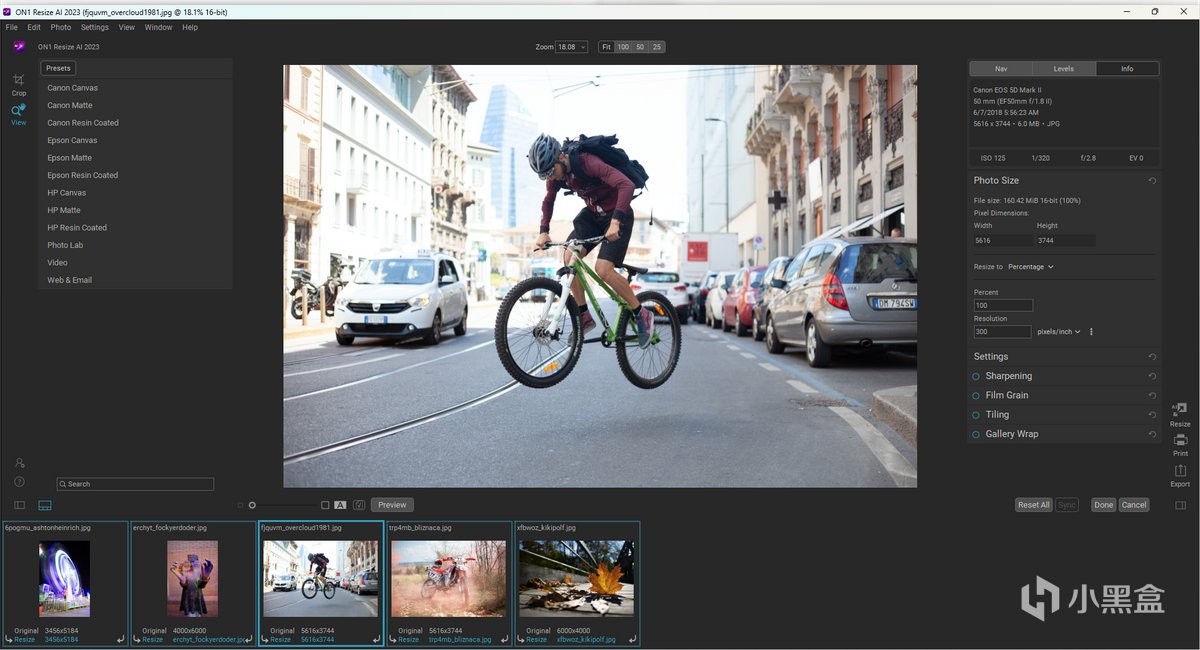The image size is (1200, 650).
Task: Open the Edit menu
Action: click(x=34, y=27)
